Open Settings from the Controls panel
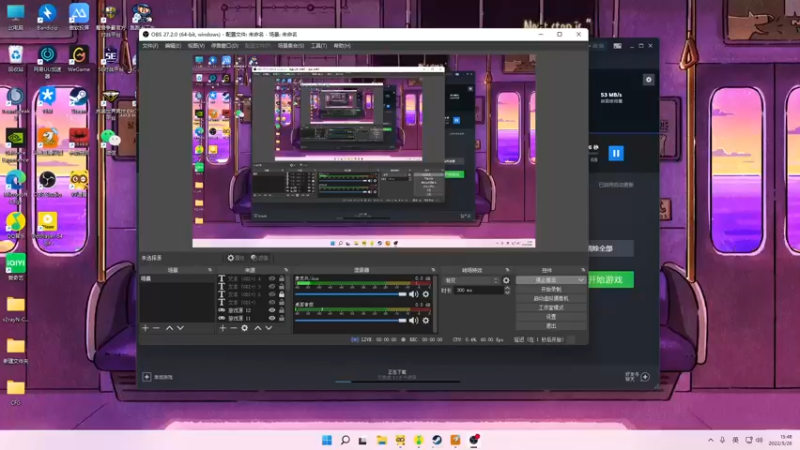Screen dimensions: 800x450 (x=551, y=317)
